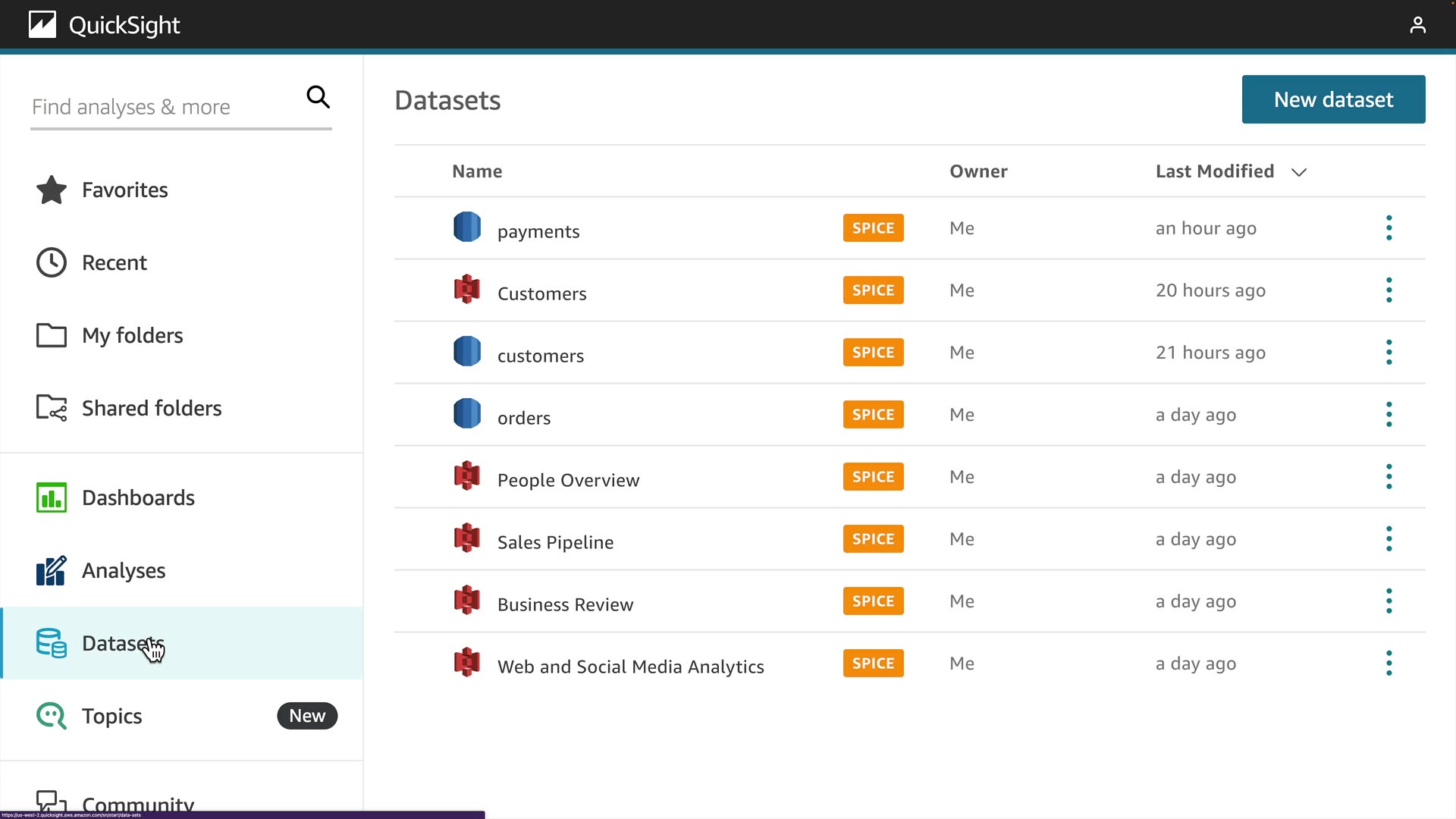Sort by Last Modified chevron

click(x=1299, y=172)
